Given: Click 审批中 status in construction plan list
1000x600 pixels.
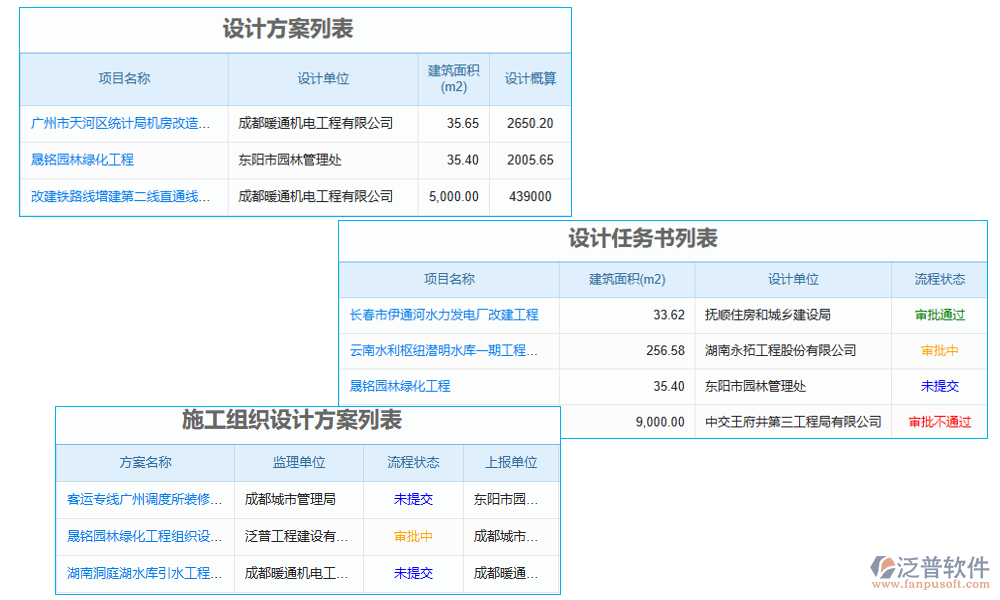Looking at the screenshot, I should 412,536.
